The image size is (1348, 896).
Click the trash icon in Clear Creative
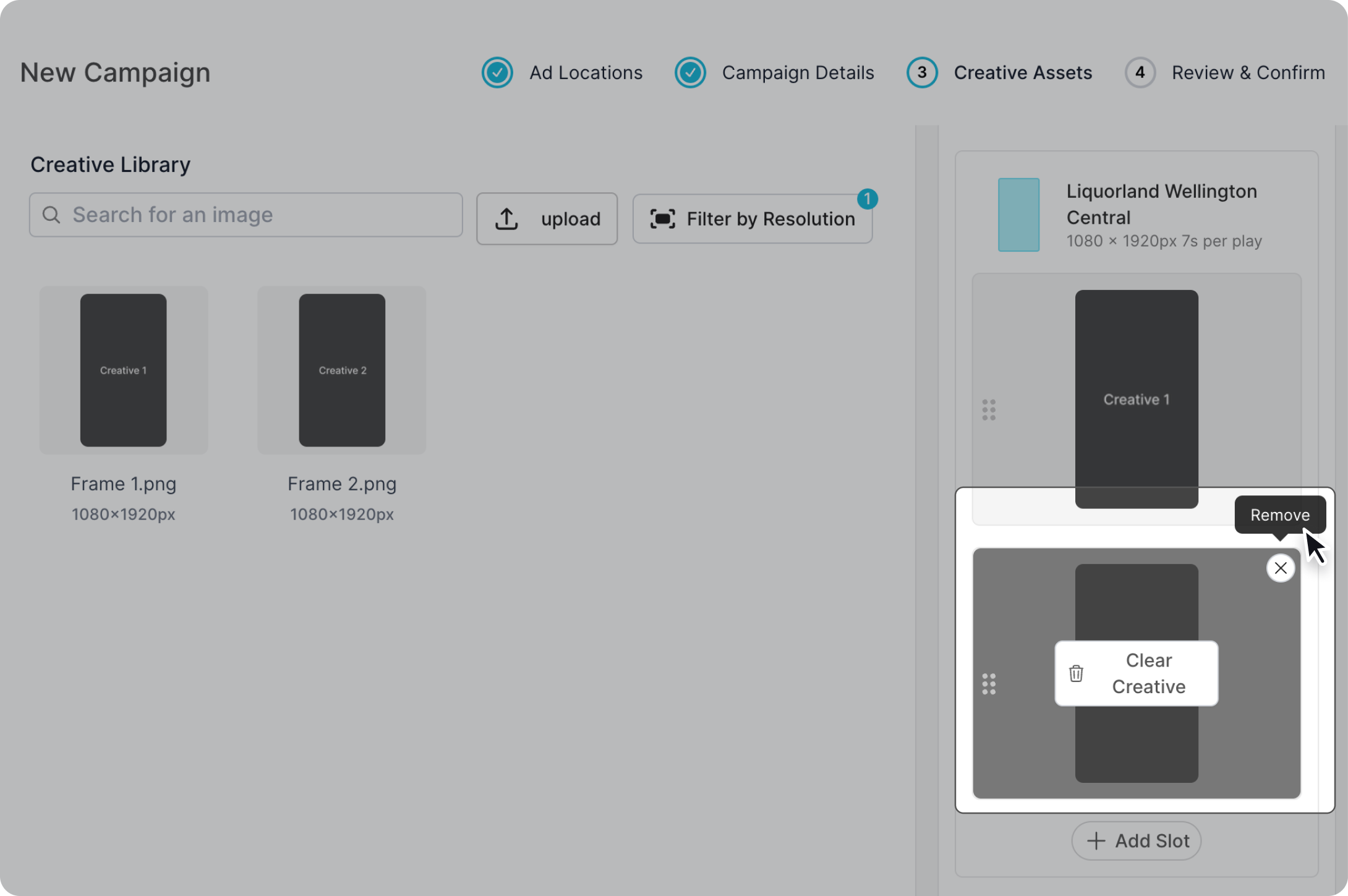(1076, 673)
